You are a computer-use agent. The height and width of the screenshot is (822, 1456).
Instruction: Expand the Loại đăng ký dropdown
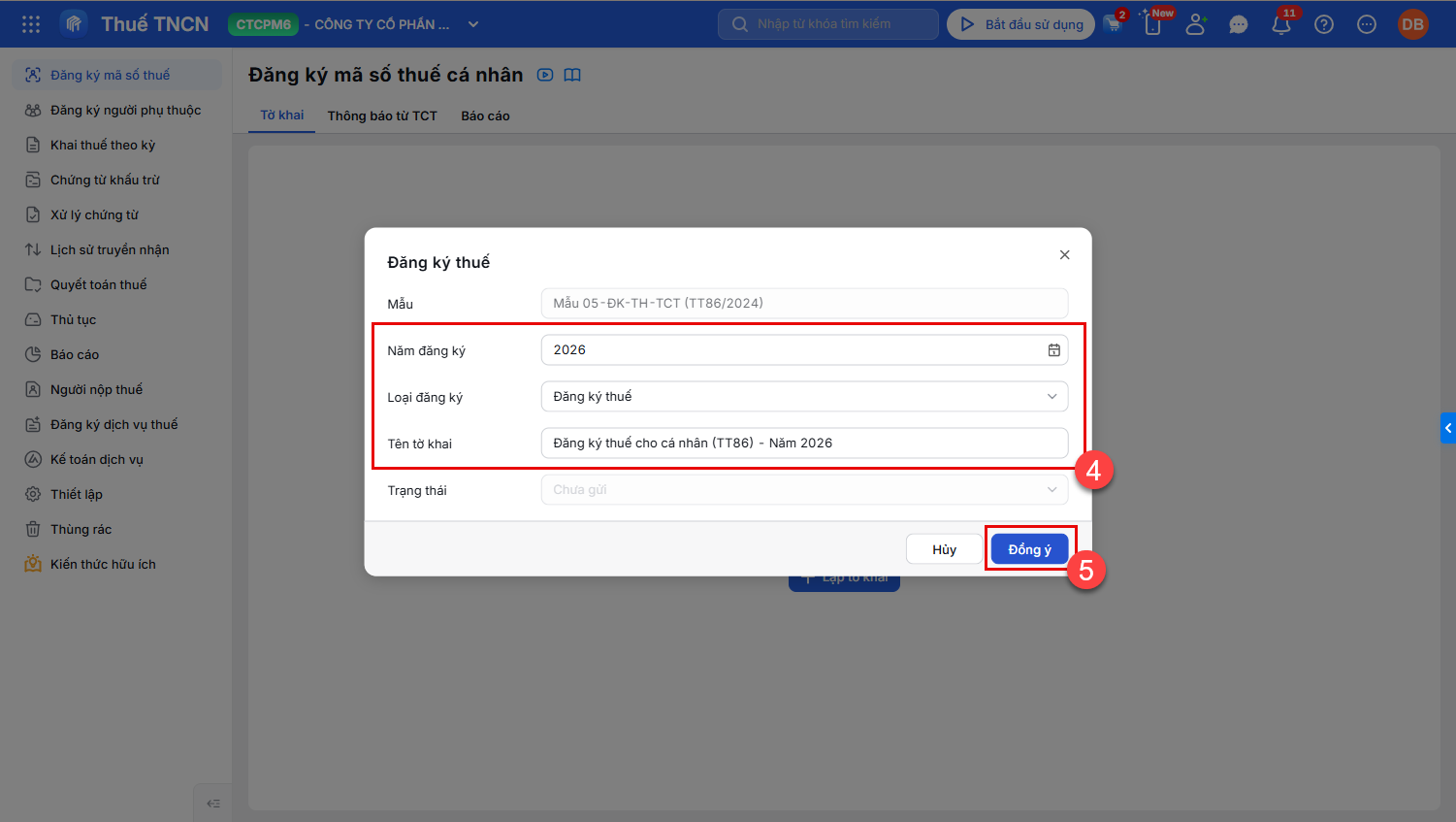click(804, 397)
